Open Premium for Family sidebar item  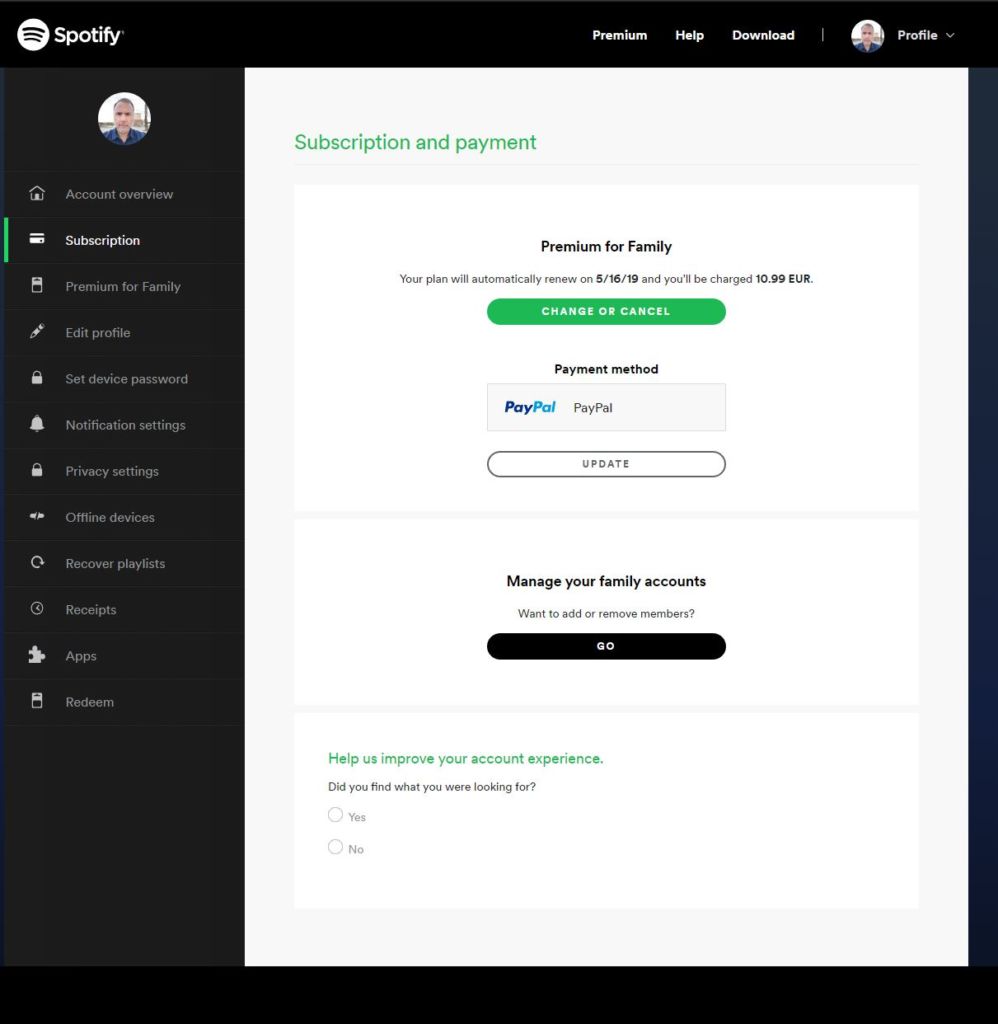(x=124, y=286)
